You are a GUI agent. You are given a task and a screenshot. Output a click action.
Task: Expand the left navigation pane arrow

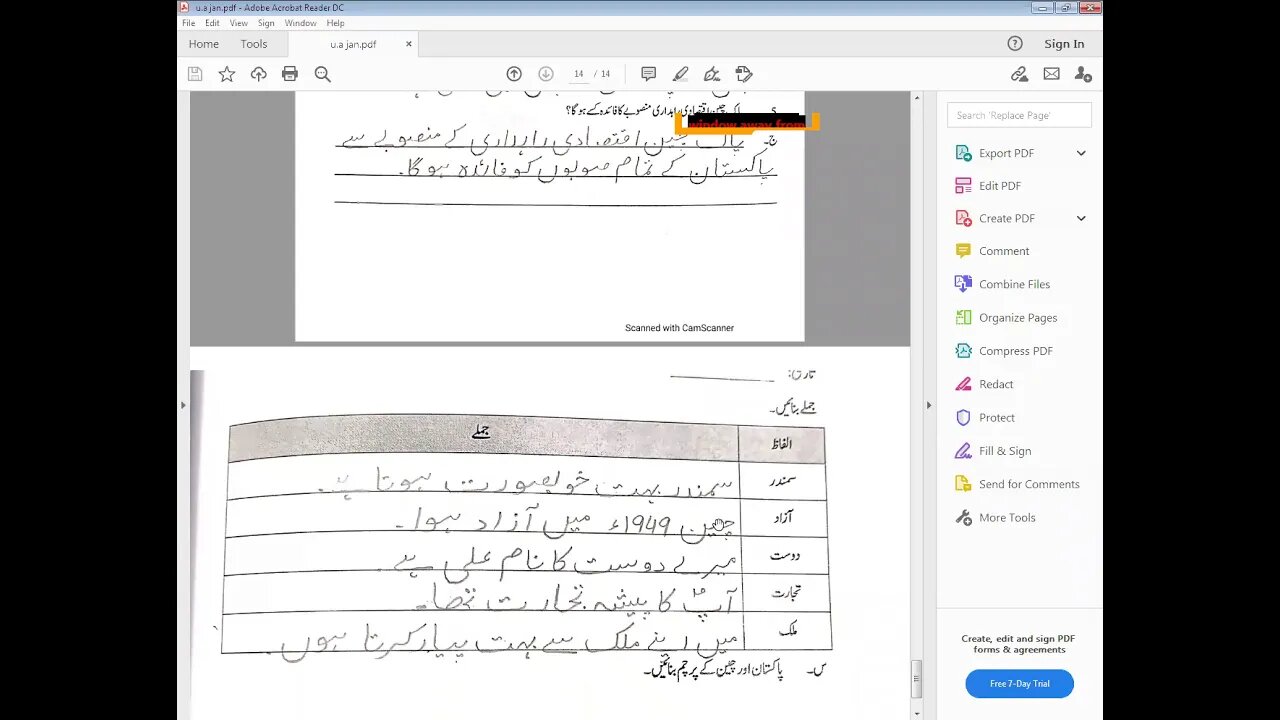tap(183, 405)
